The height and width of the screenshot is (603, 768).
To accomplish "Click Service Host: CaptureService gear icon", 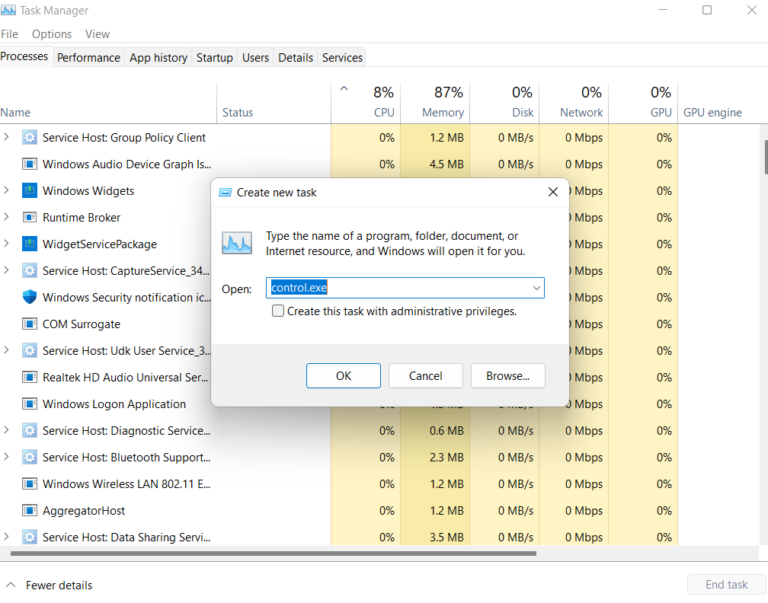I will click(29, 270).
